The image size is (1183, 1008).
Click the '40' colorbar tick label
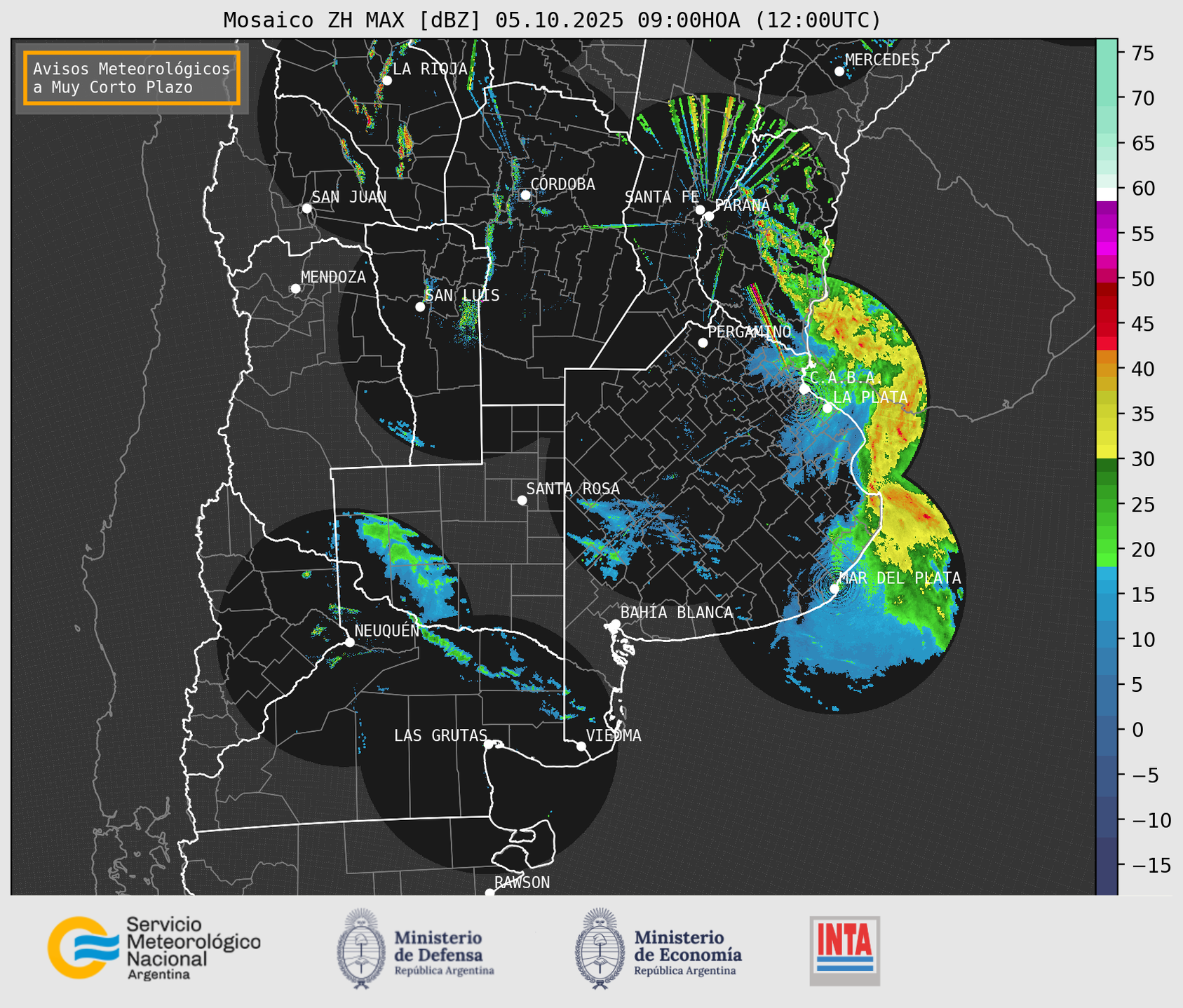[1143, 369]
